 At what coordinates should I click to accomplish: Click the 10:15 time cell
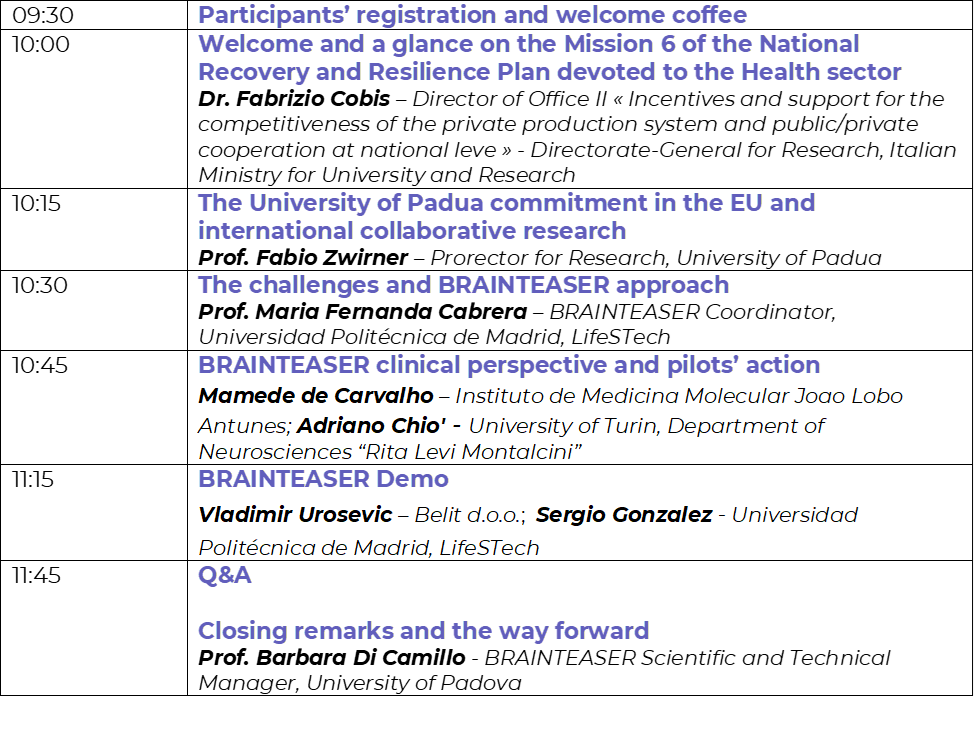[x=94, y=229]
